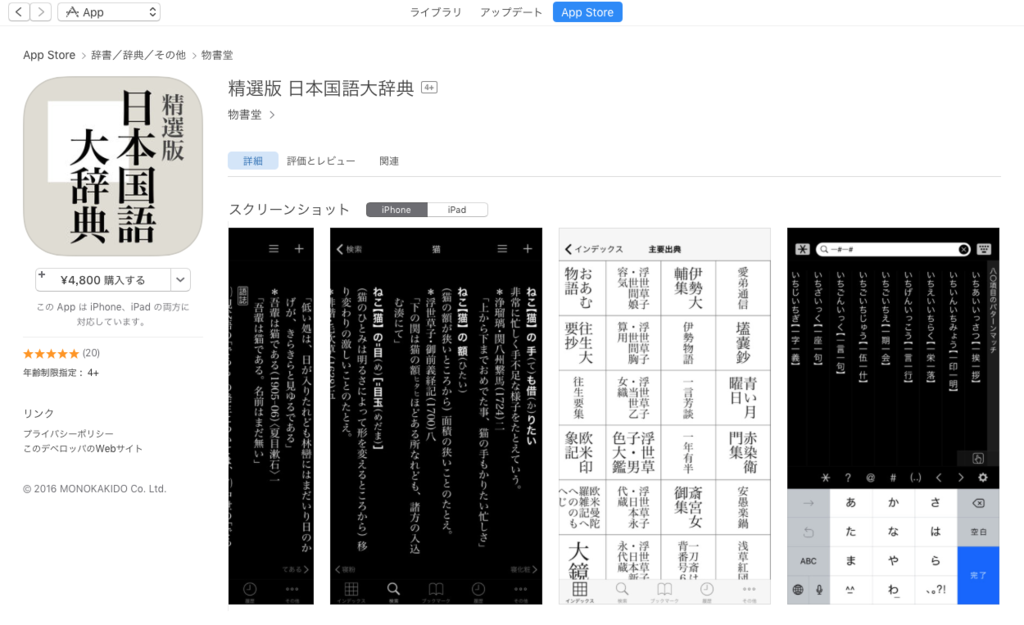Screen dimensions: 1024x625
Task: Open the 猫 entry screenshot
Action: (x=436, y=416)
